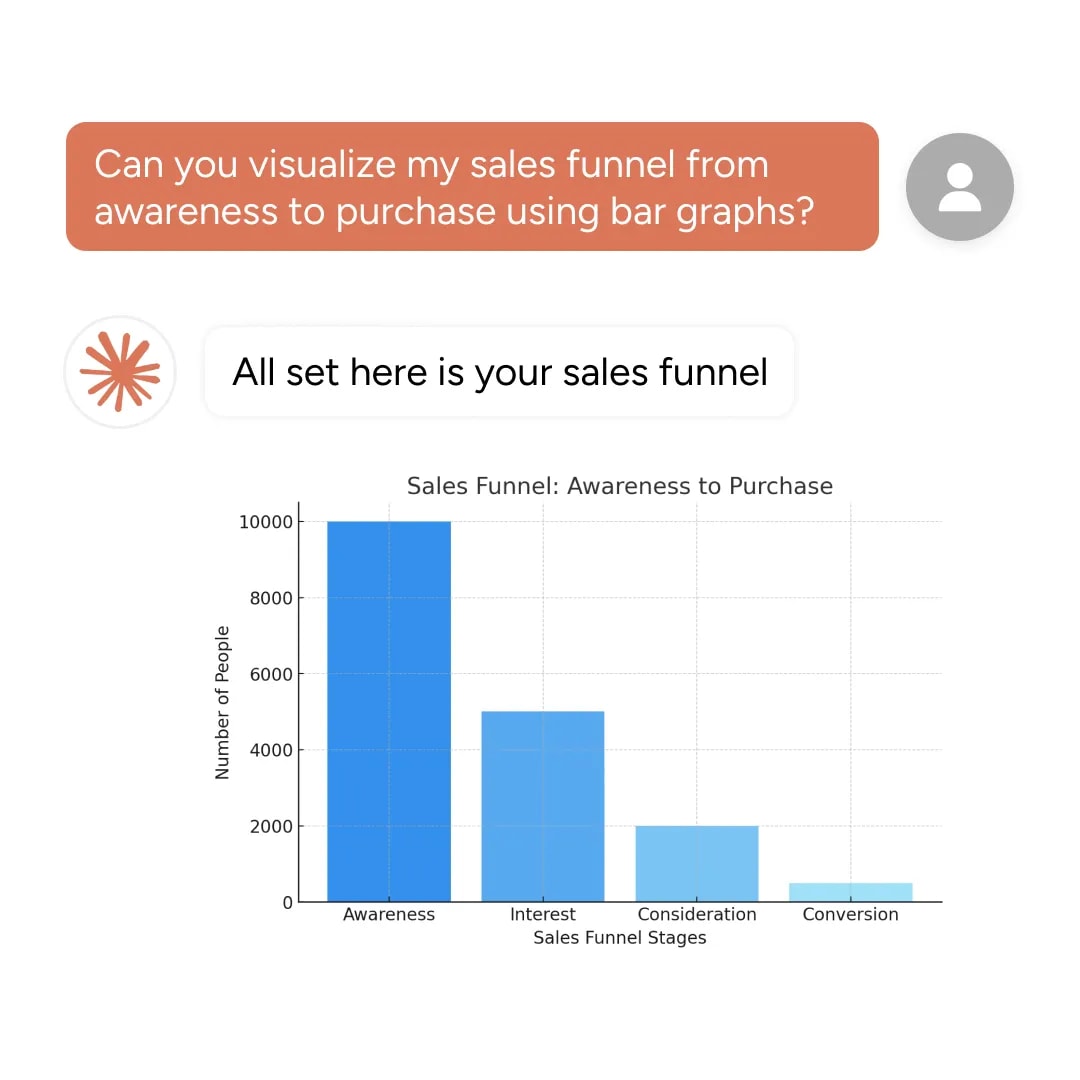Click the 'Sales Funnel Stages' axis label

click(620, 937)
